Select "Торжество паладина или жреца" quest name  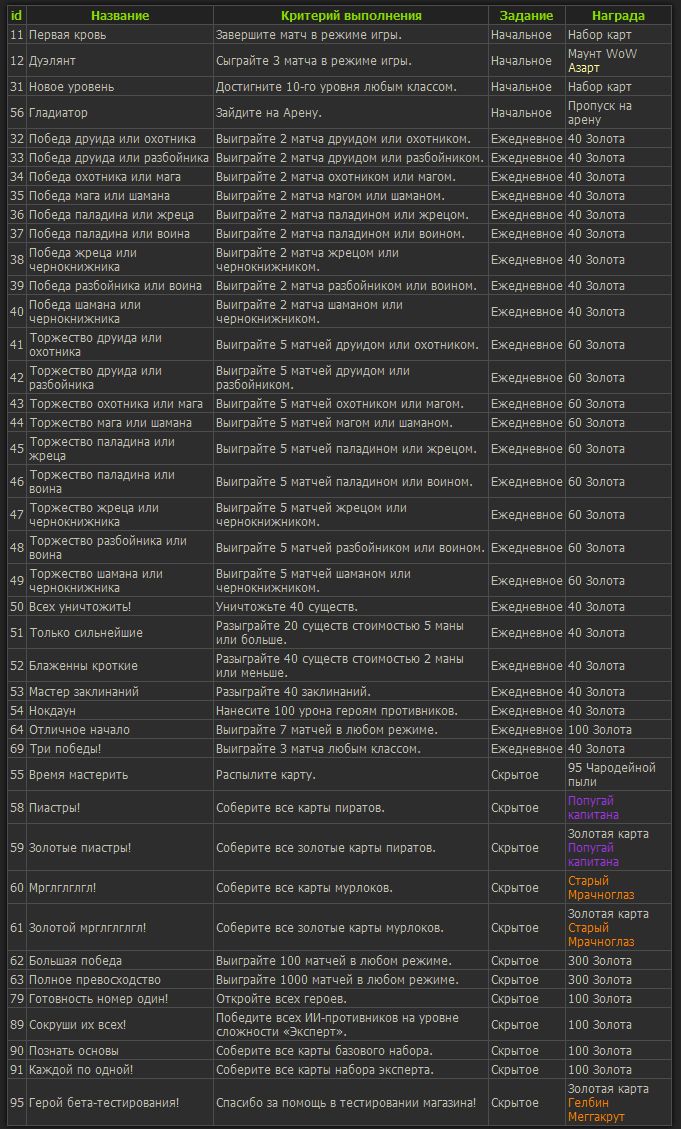(x=102, y=449)
